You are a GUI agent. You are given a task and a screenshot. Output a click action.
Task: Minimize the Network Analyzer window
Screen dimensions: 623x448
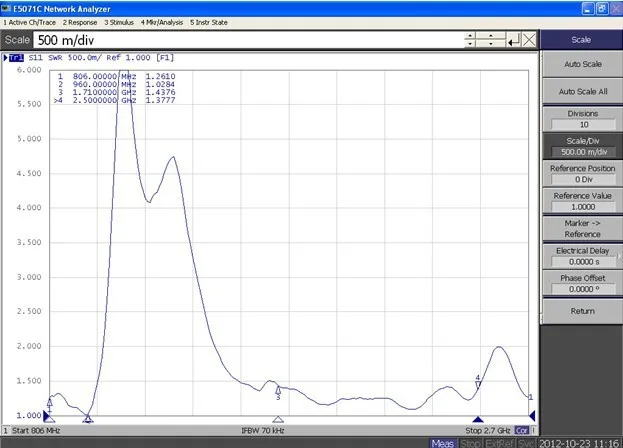click(x=588, y=8)
